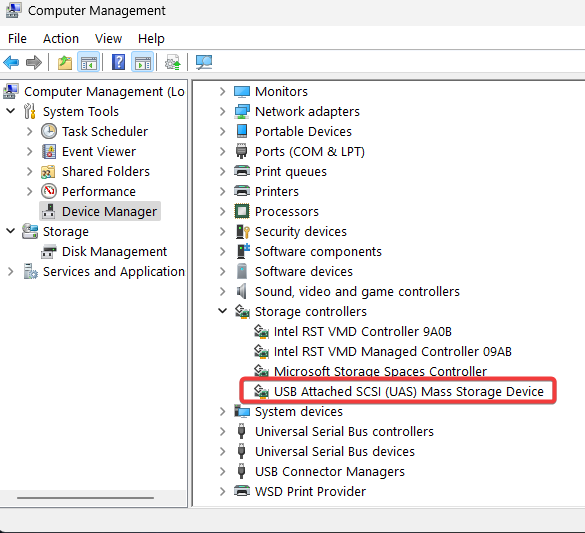Click left pane horizontal scrollbar
This screenshot has height=533, width=585.
pyautogui.click(x=85, y=498)
